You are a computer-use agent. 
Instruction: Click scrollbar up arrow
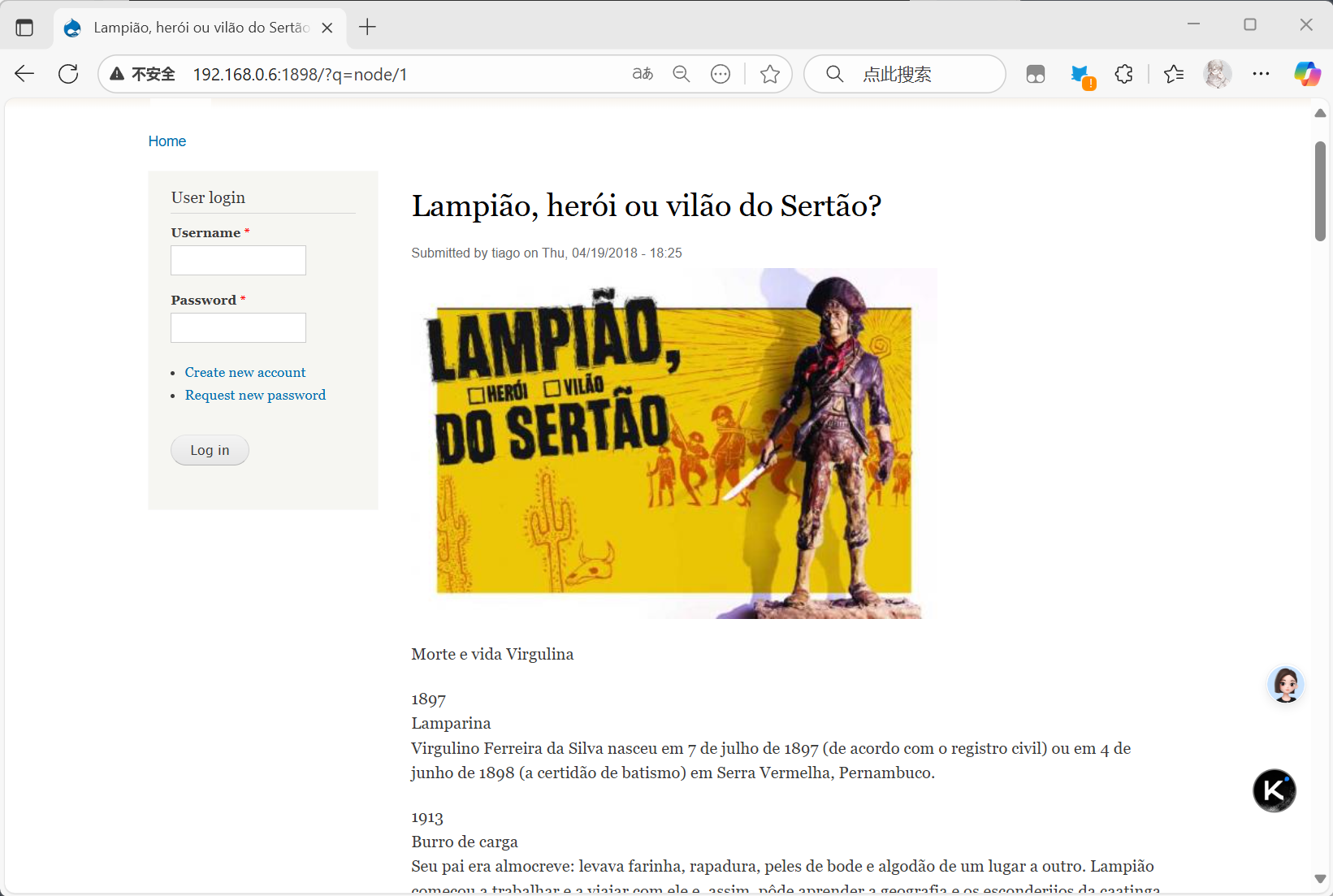point(1320,113)
